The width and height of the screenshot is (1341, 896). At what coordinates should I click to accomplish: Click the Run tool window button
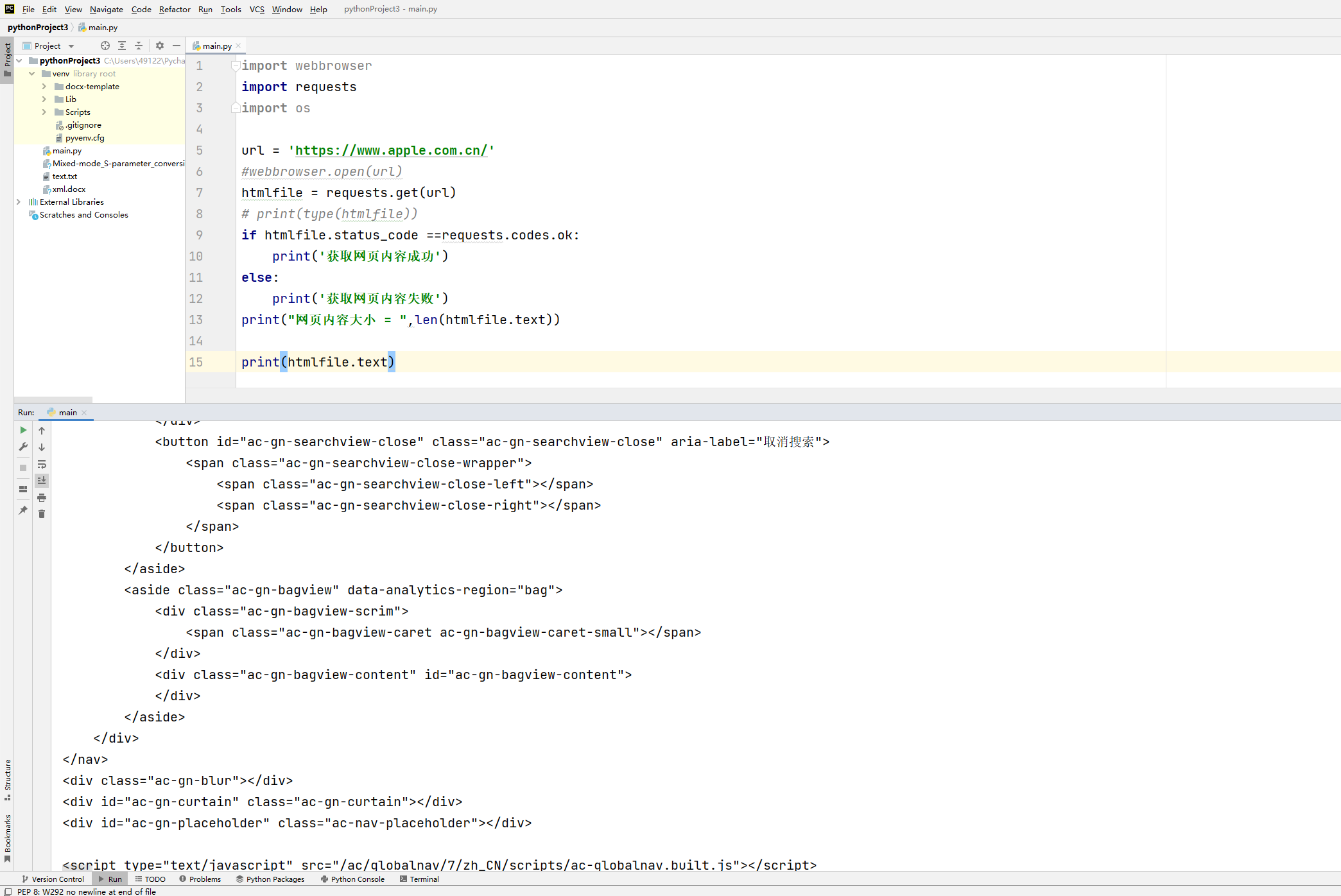tap(110, 879)
